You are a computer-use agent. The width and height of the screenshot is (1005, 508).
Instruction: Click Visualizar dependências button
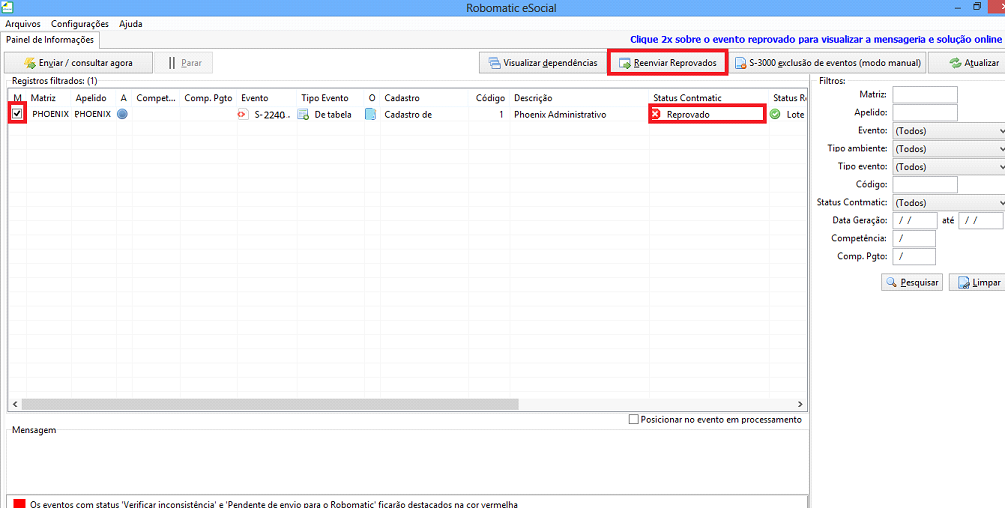543,63
